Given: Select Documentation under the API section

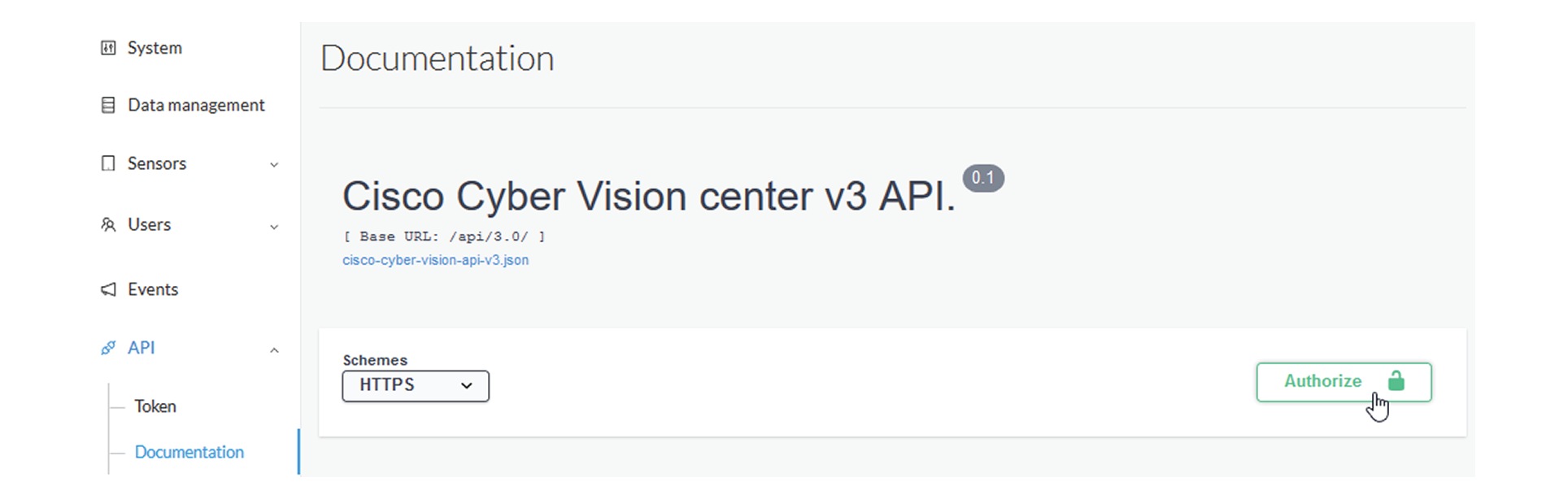Looking at the screenshot, I should [x=189, y=452].
